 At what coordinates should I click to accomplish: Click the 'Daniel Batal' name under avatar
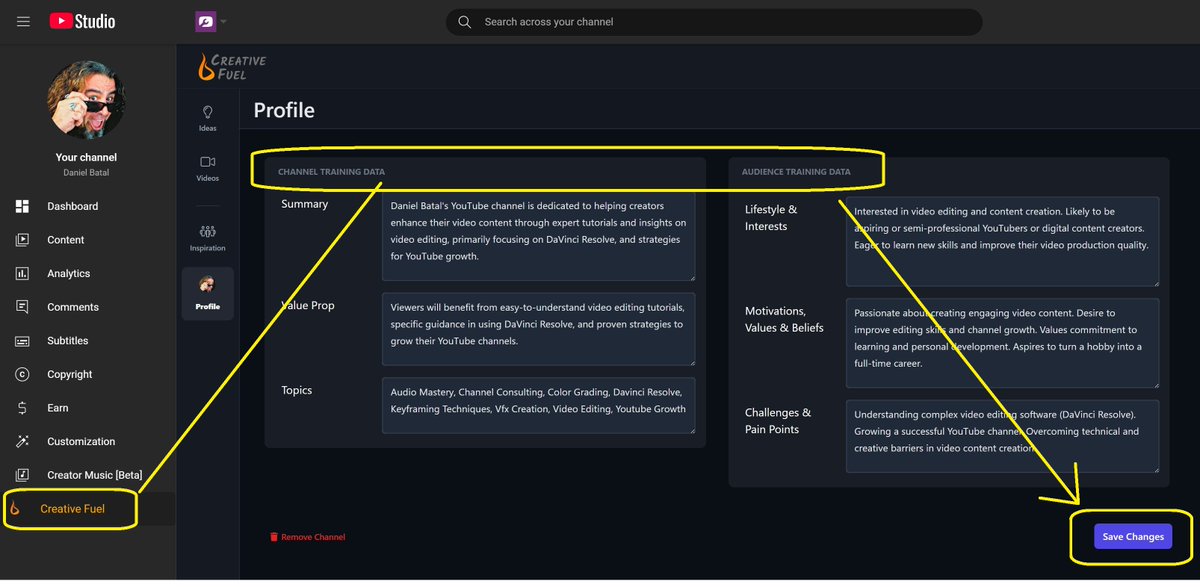(86, 173)
